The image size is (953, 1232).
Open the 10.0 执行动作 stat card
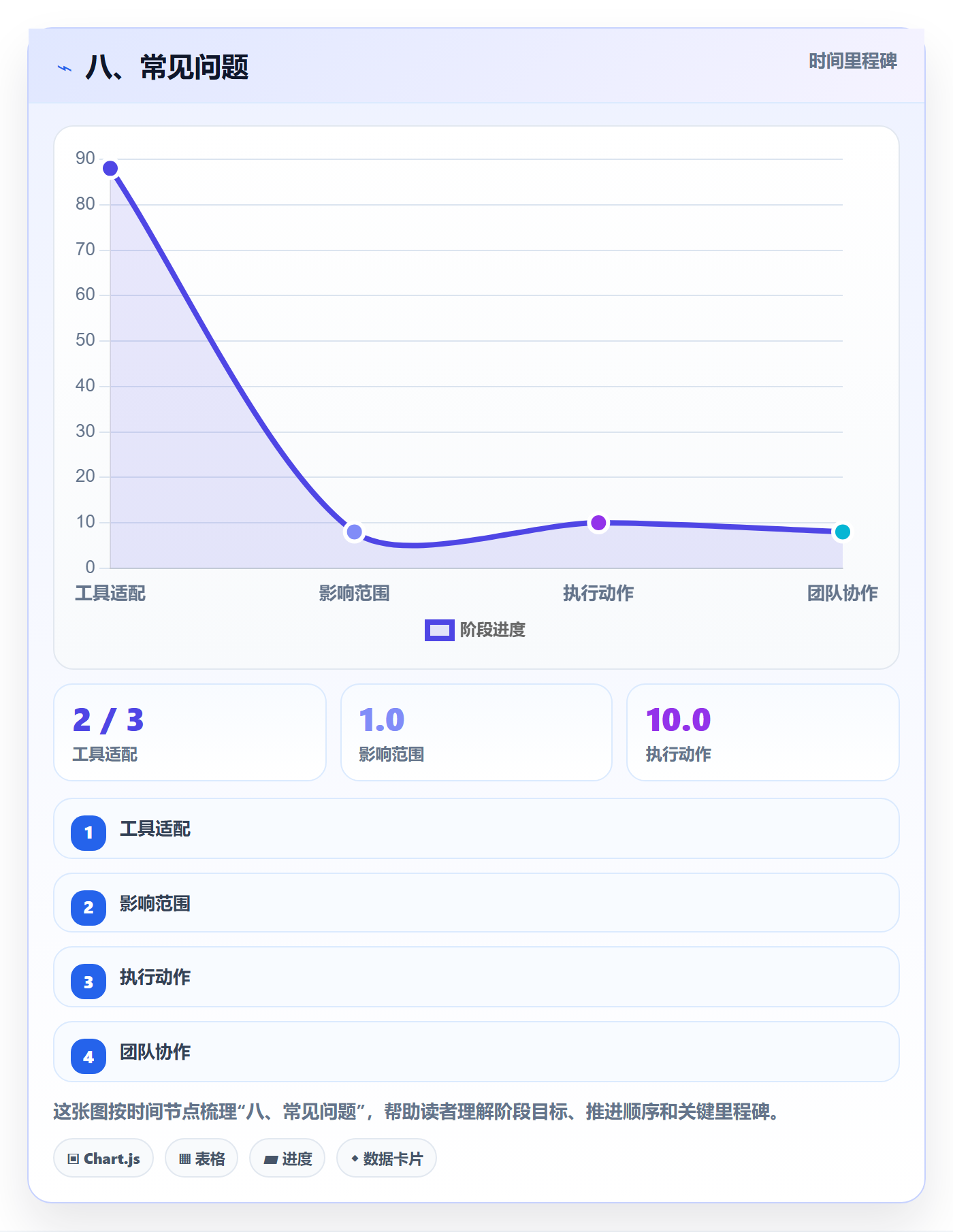coord(763,732)
